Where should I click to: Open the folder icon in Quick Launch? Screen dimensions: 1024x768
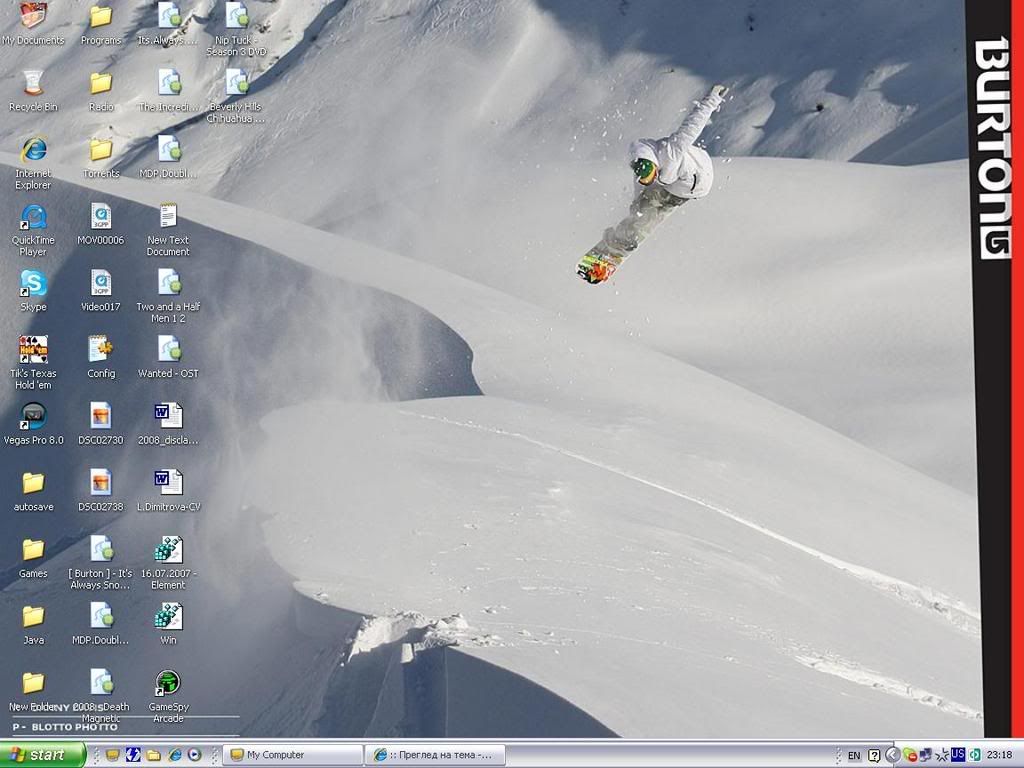(x=153, y=755)
